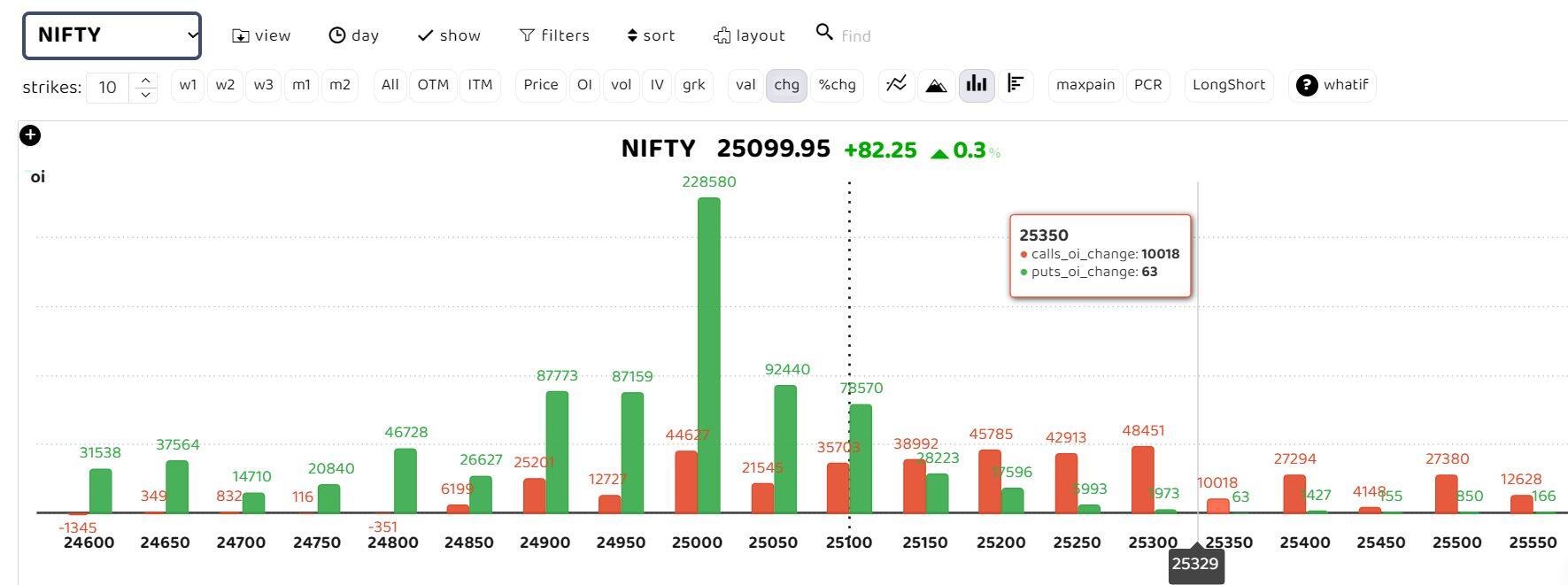Switch chart metric to vol
1568x585 pixels.
621,85
